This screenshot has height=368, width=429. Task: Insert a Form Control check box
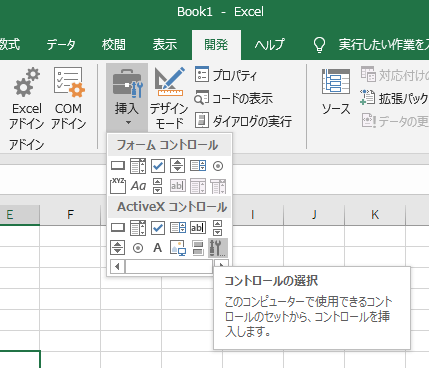click(x=158, y=166)
